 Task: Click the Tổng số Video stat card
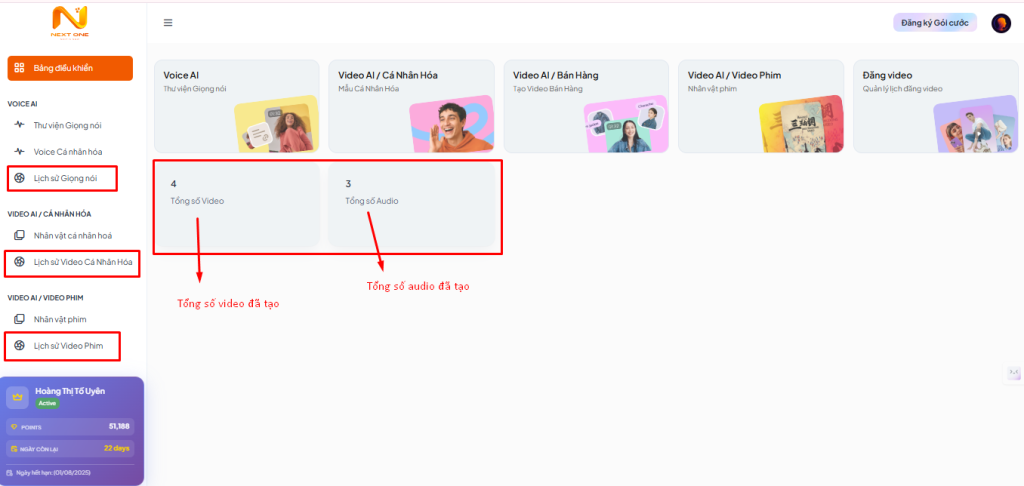point(237,204)
